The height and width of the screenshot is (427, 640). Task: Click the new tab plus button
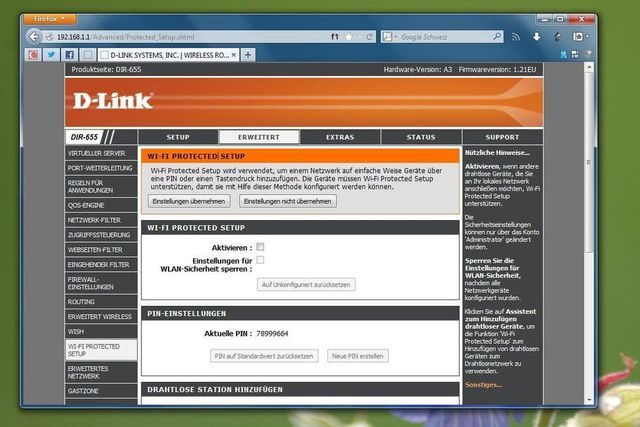pos(248,54)
